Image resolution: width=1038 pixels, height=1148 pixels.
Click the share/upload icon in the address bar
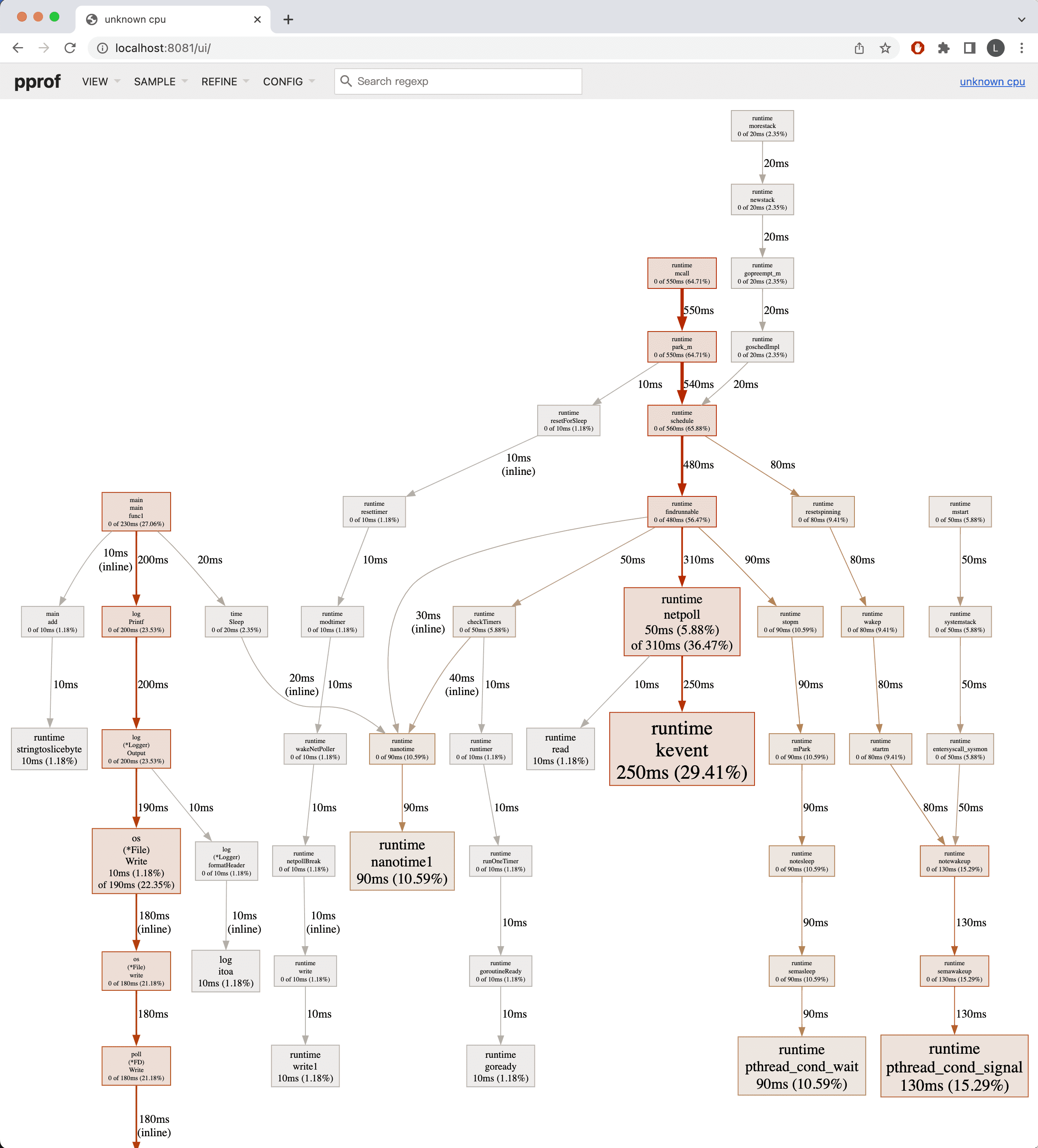tap(859, 48)
